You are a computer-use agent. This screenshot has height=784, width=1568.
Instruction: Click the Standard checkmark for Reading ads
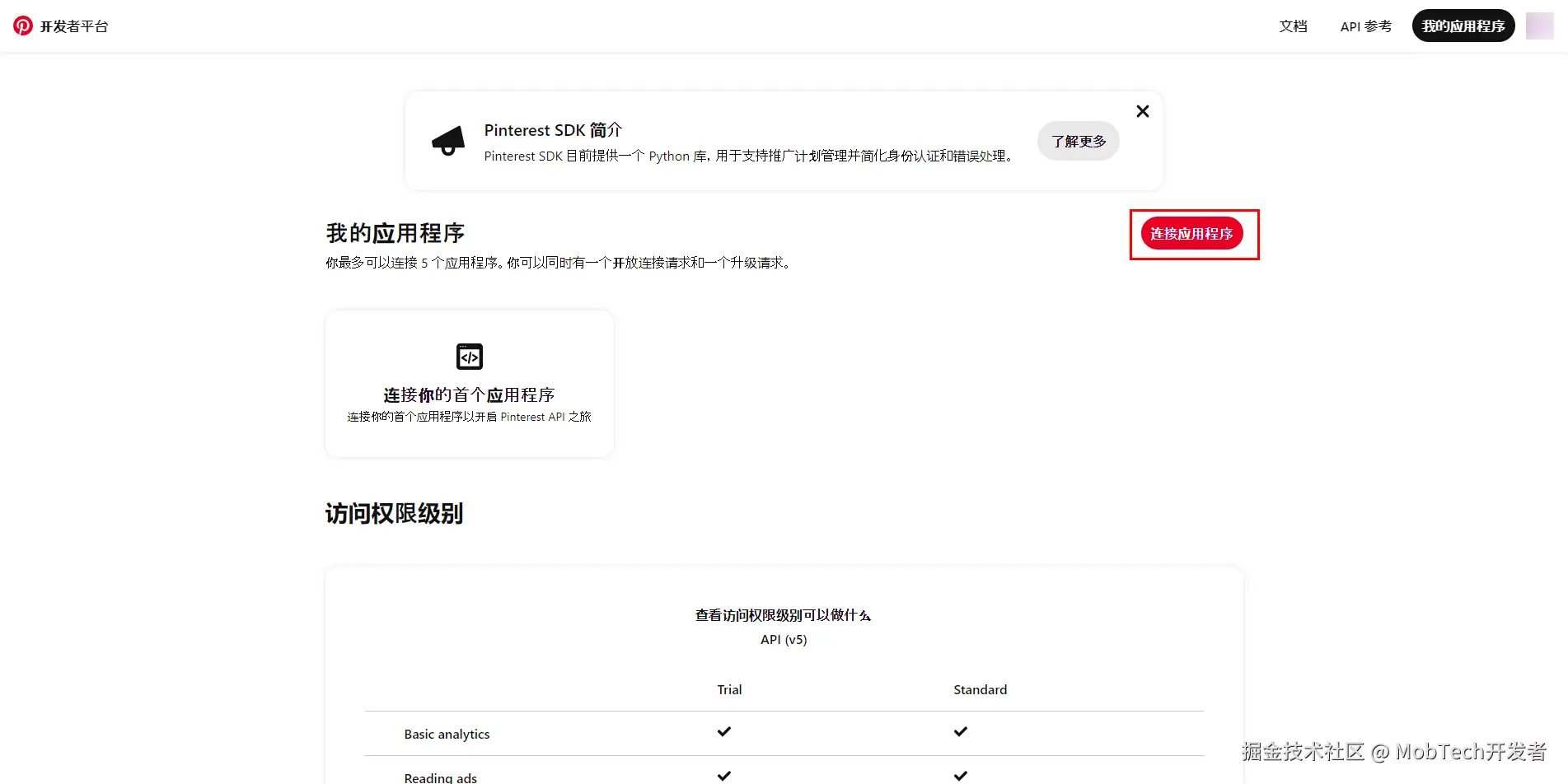961,776
